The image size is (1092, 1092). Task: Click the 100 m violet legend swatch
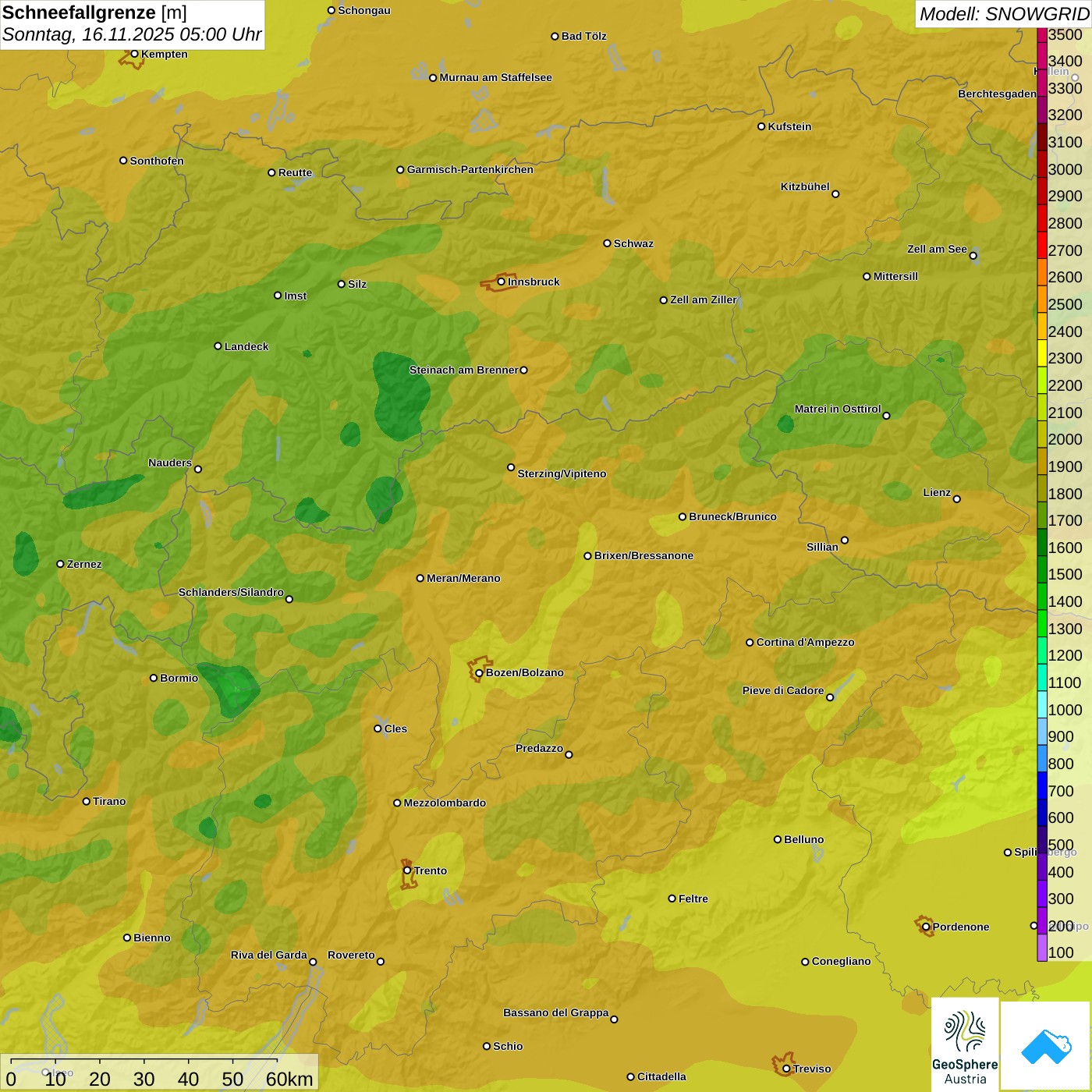point(1042,948)
